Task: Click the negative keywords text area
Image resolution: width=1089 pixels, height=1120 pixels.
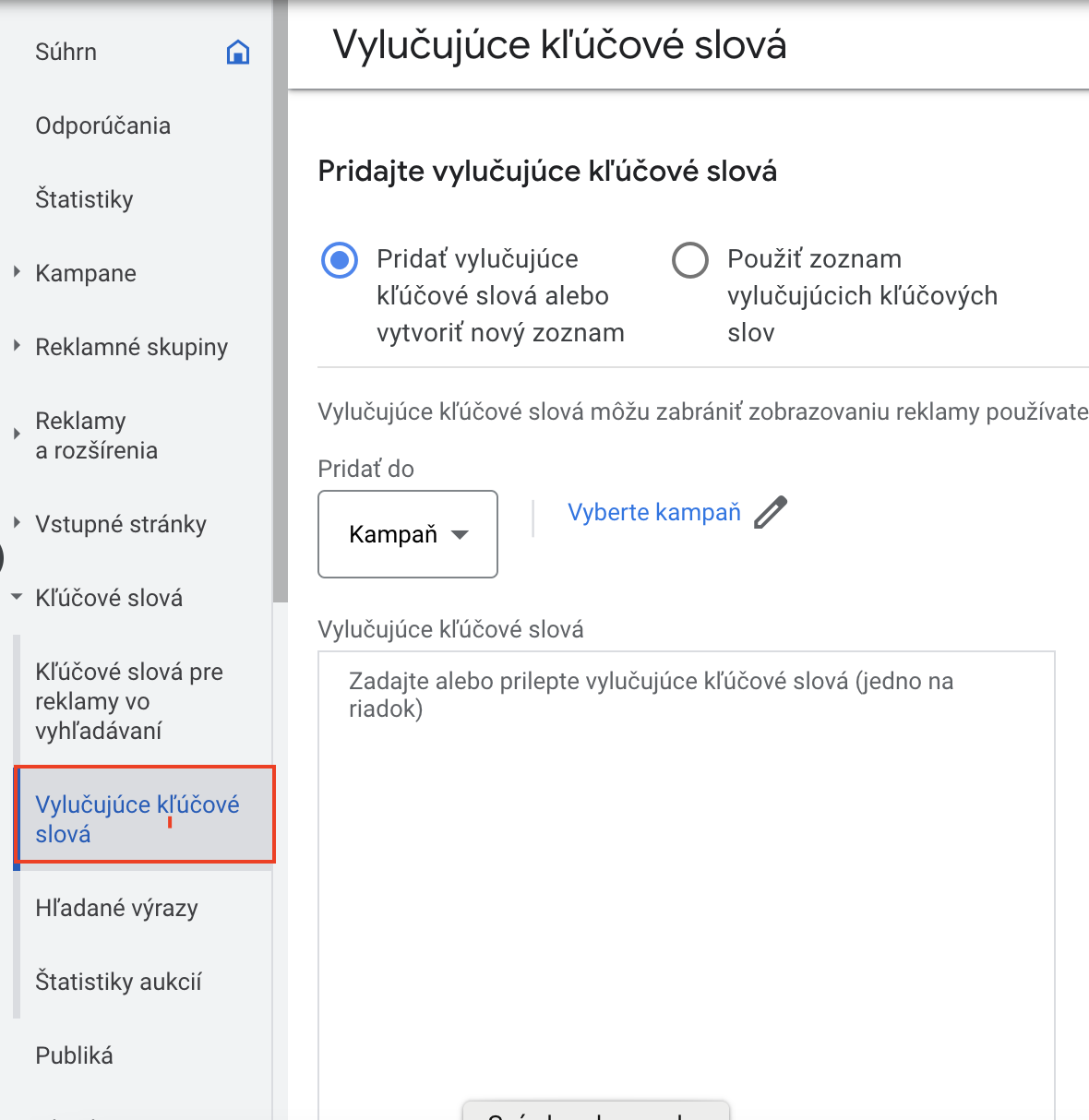Action: (x=686, y=876)
